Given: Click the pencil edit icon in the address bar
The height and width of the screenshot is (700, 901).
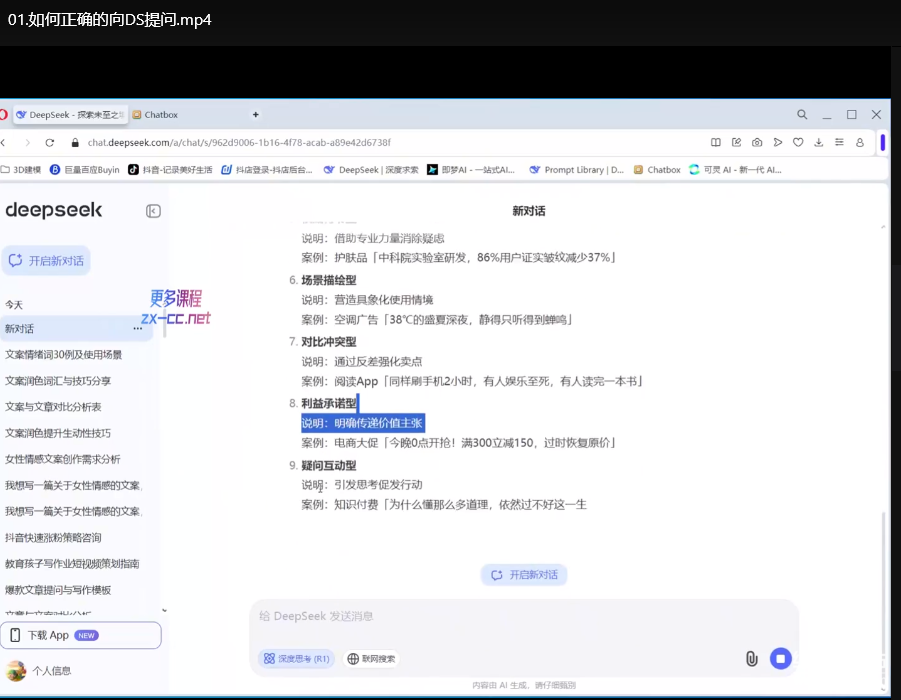Looking at the screenshot, I should coord(737,143).
